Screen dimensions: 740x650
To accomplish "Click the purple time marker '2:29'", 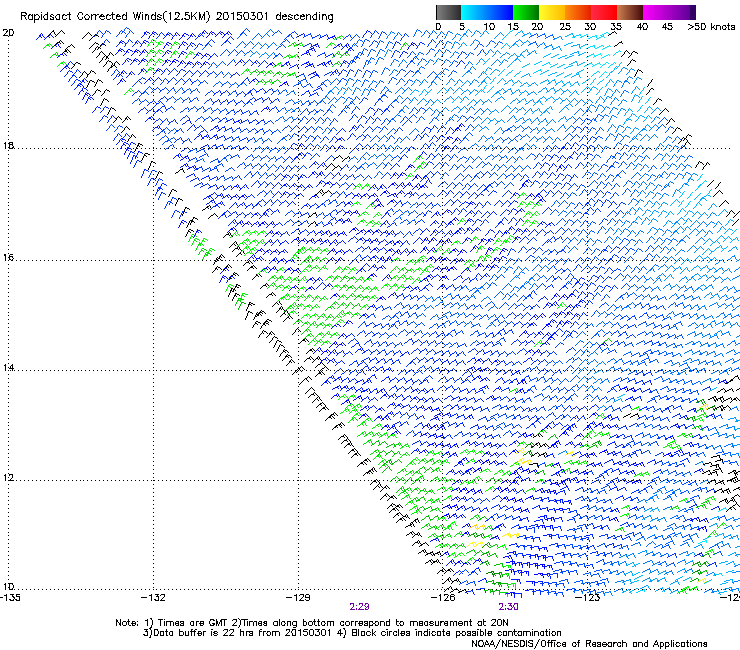I will point(359,607).
